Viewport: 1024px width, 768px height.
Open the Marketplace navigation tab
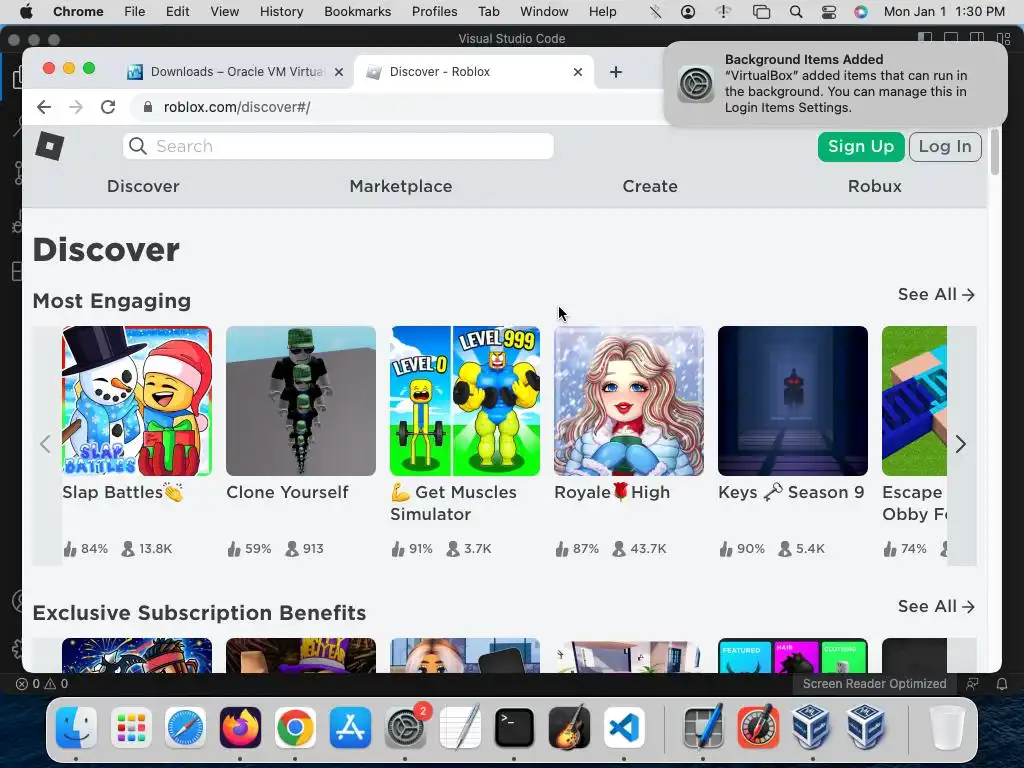pyautogui.click(x=401, y=186)
